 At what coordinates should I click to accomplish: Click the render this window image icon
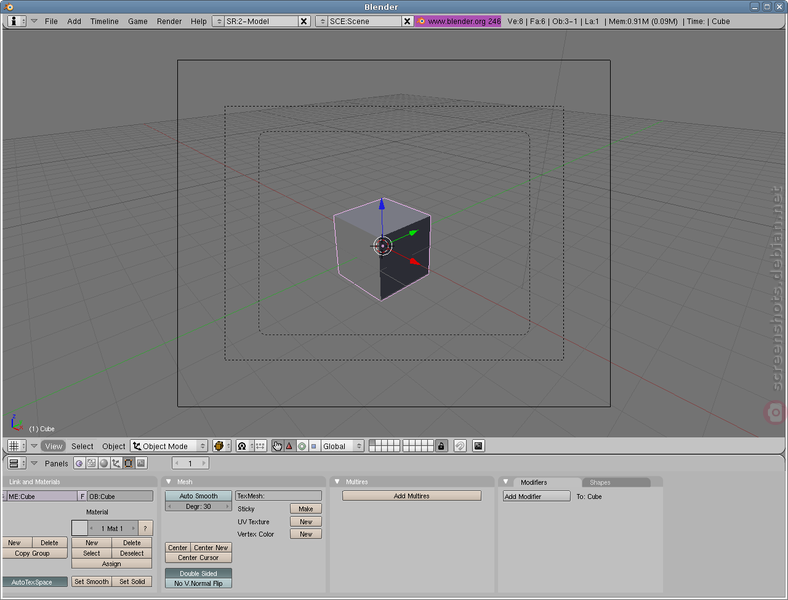point(478,446)
